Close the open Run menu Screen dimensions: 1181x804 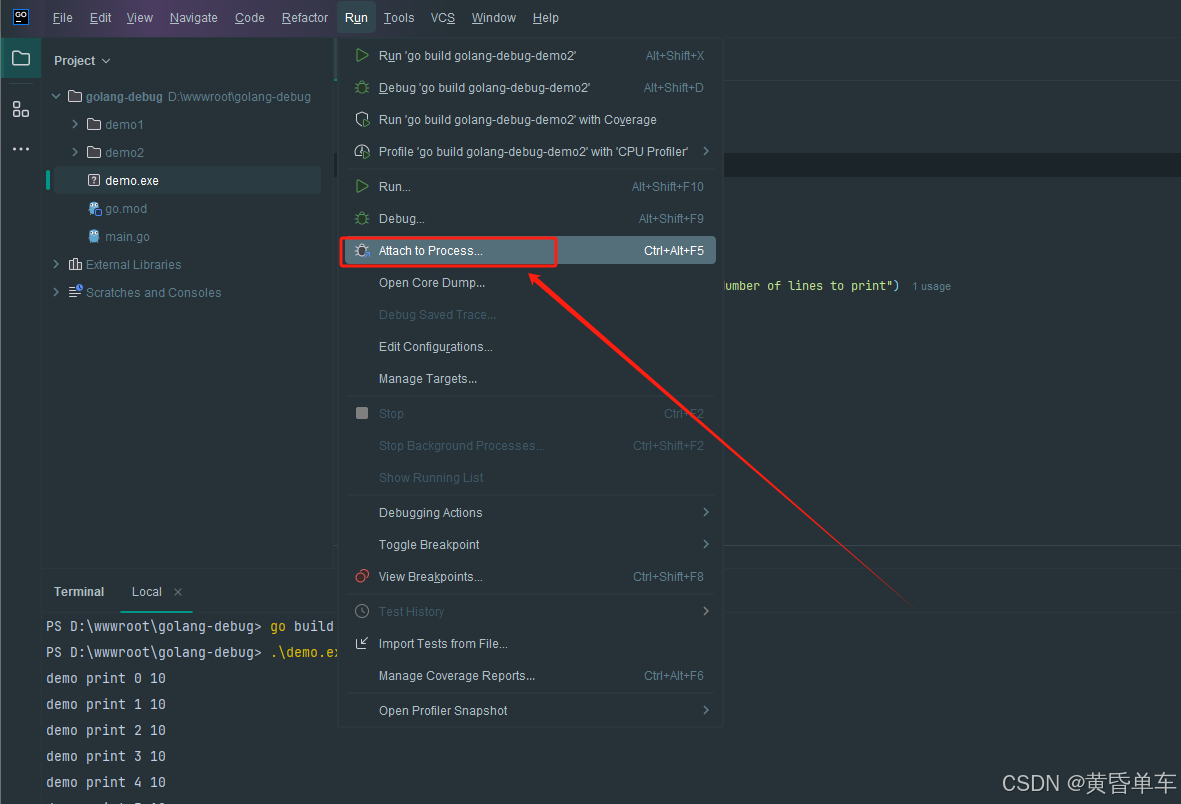[x=356, y=17]
